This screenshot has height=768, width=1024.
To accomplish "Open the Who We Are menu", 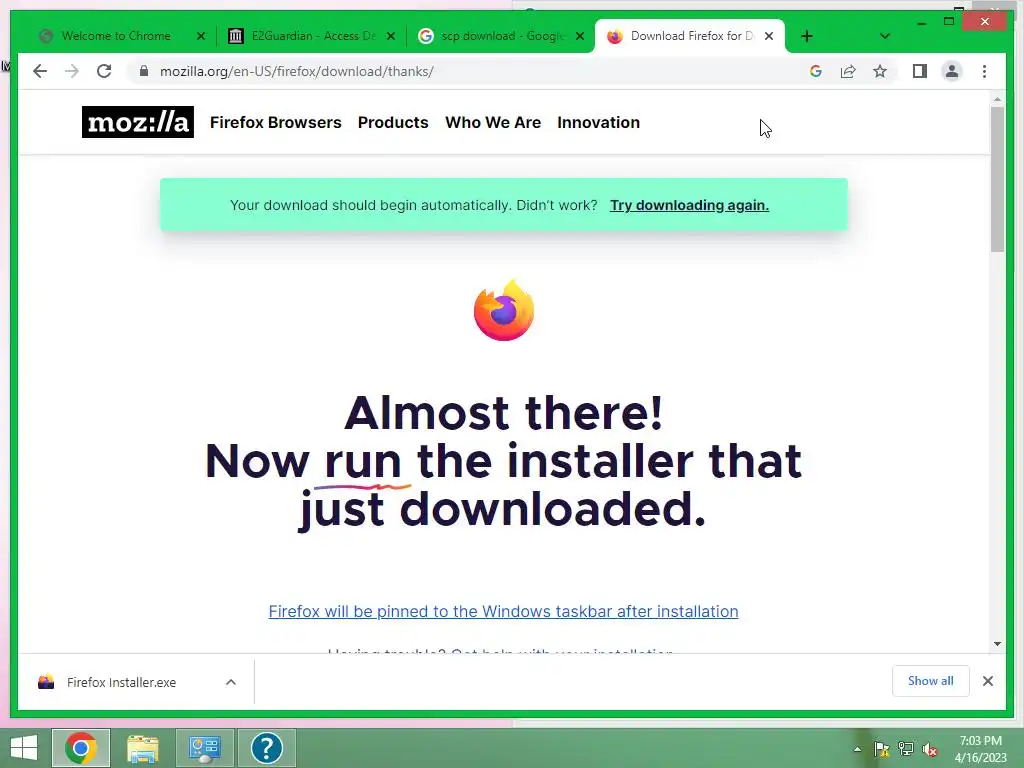I will click(493, 122).
